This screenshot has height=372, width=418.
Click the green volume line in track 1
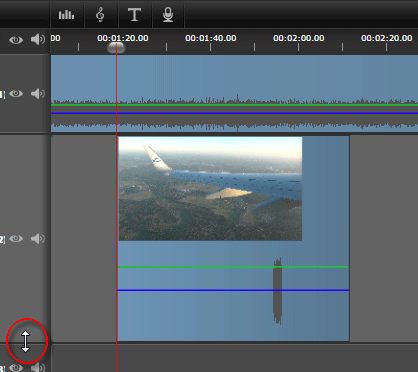point(234,105)
